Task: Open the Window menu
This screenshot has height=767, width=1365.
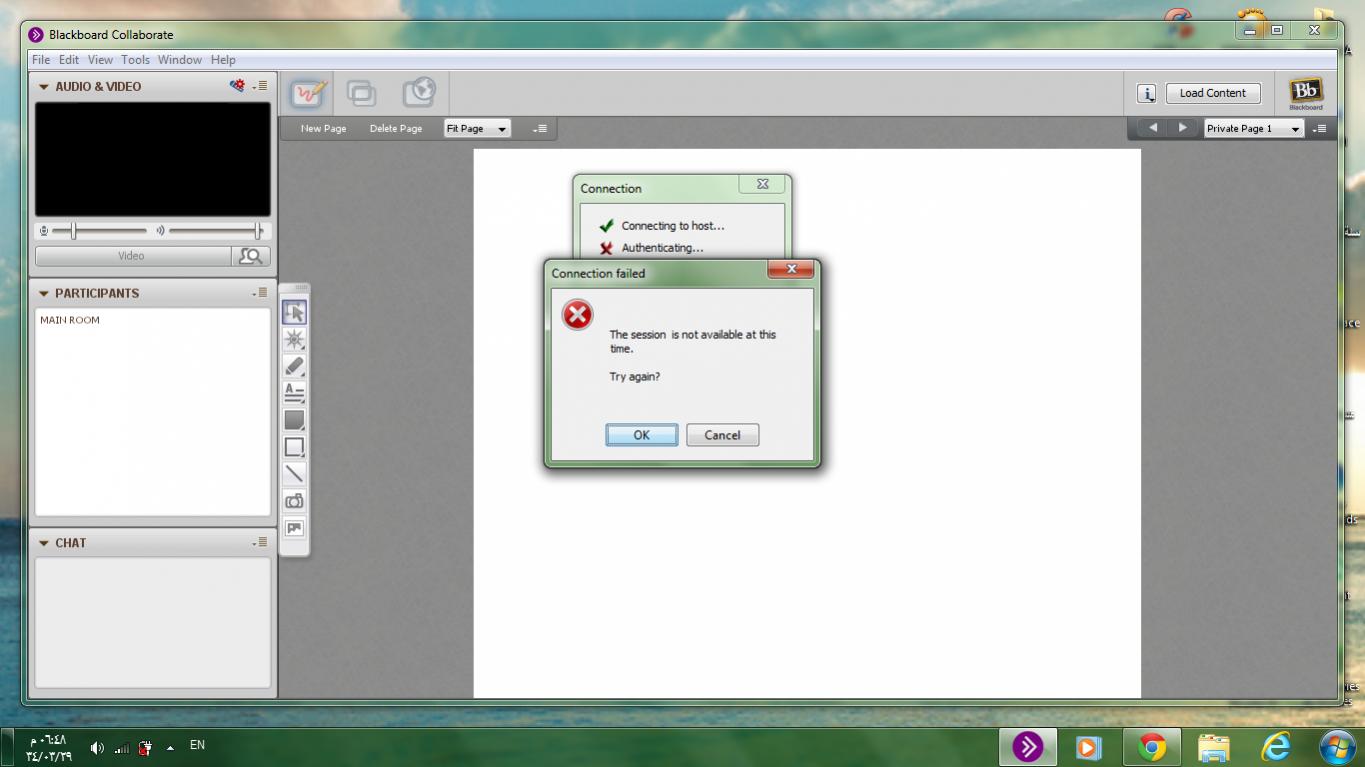Action: click(180, 60)
